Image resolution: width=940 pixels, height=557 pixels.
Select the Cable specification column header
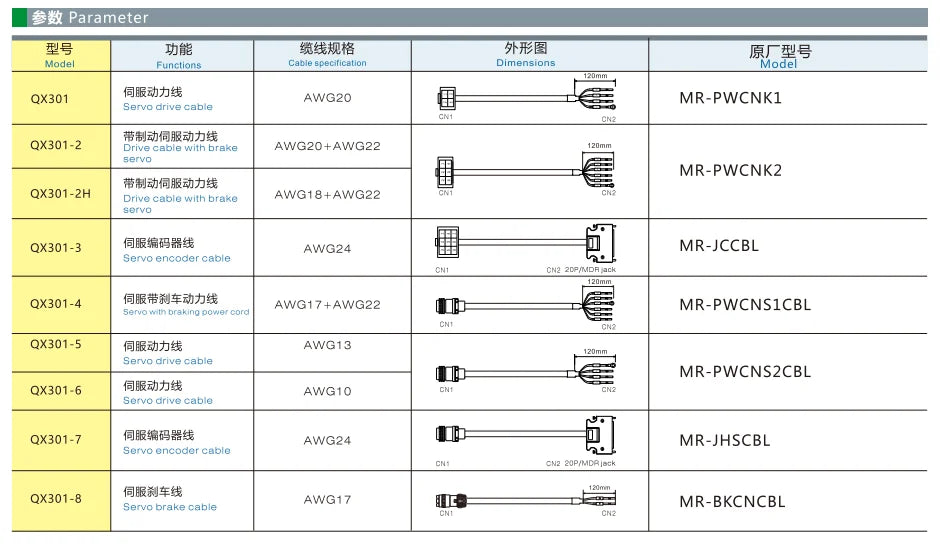tap(332, 56)
